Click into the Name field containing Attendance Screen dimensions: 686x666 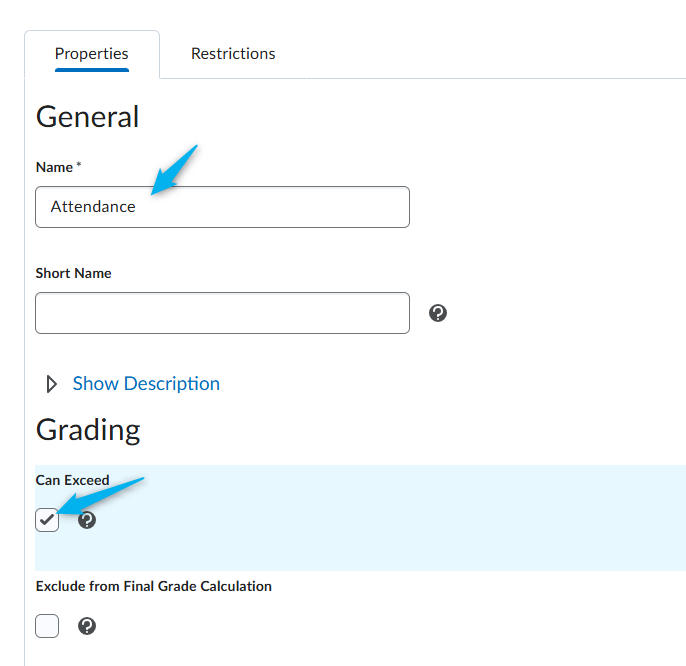pos(222,207)
